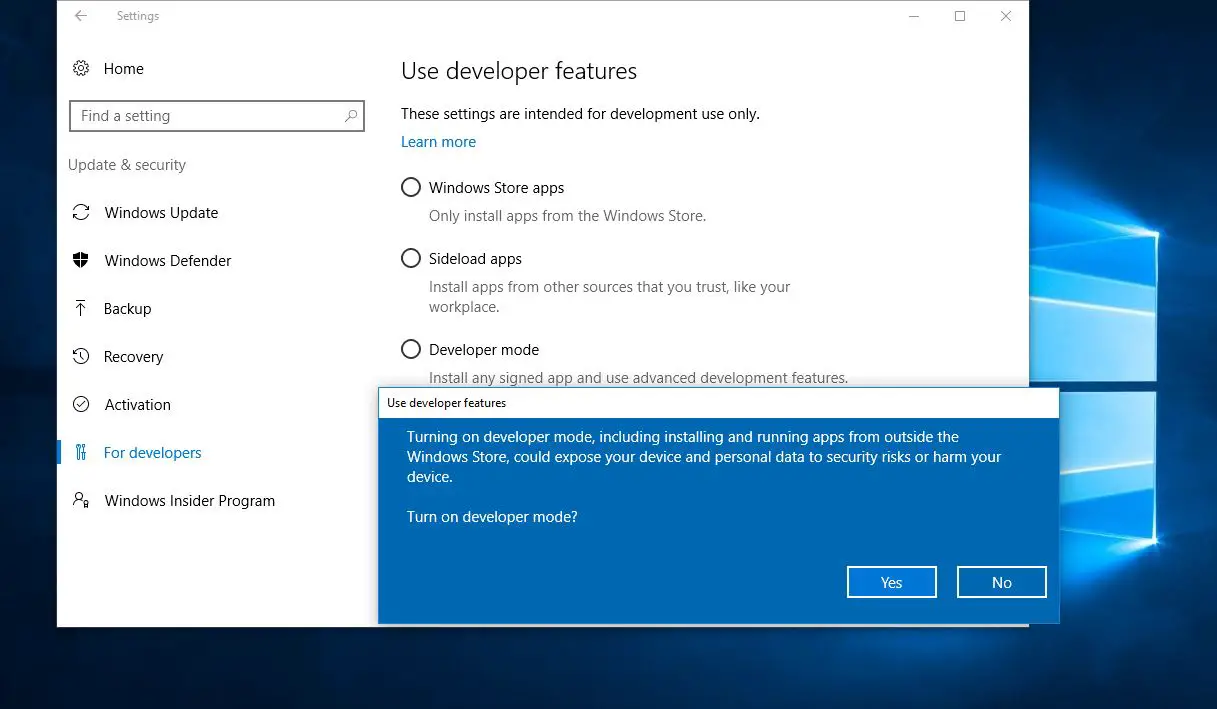Open the Backup section

coord(127,308)
